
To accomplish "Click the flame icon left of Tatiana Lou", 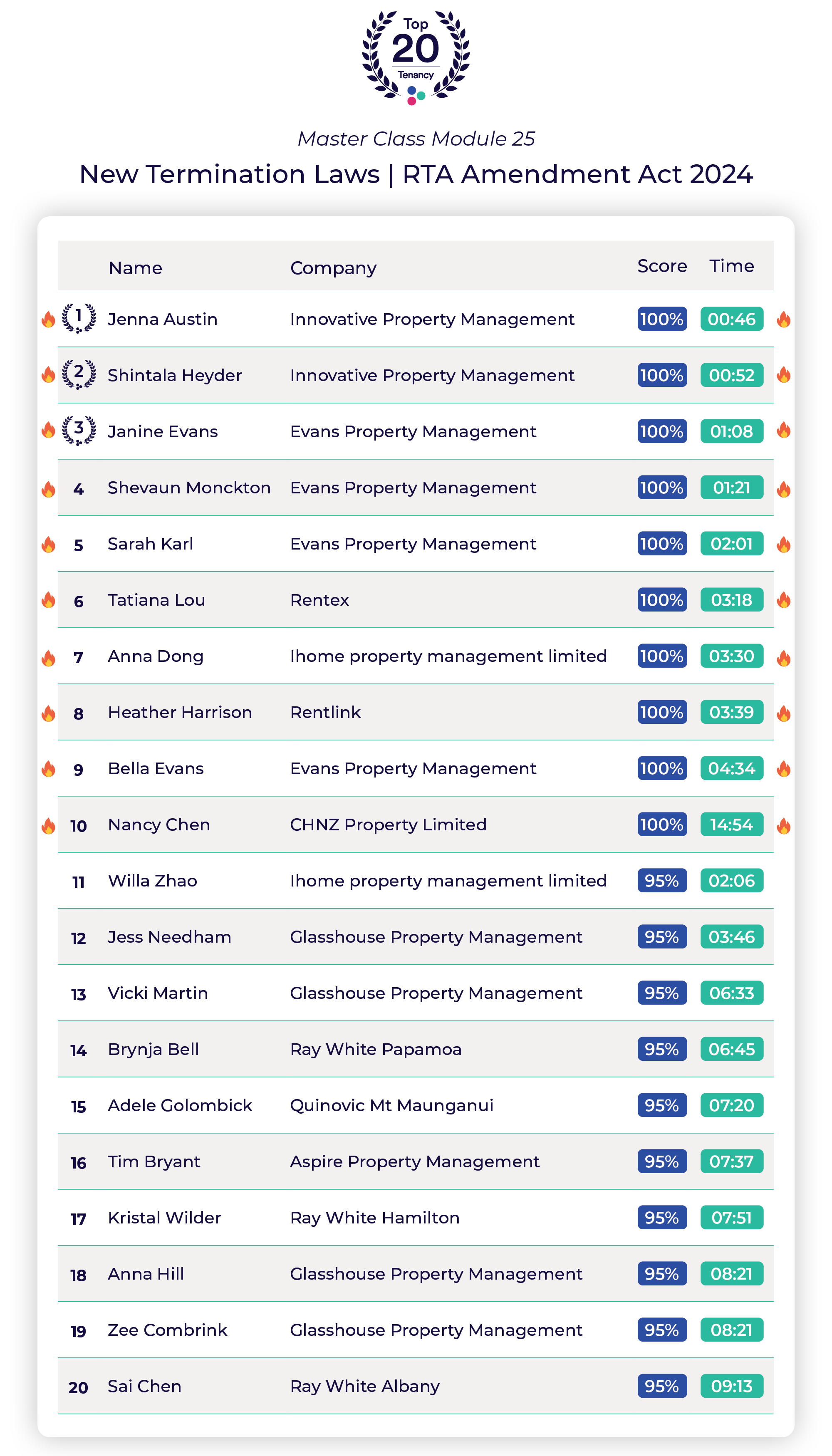I will [x=49, y=600].
